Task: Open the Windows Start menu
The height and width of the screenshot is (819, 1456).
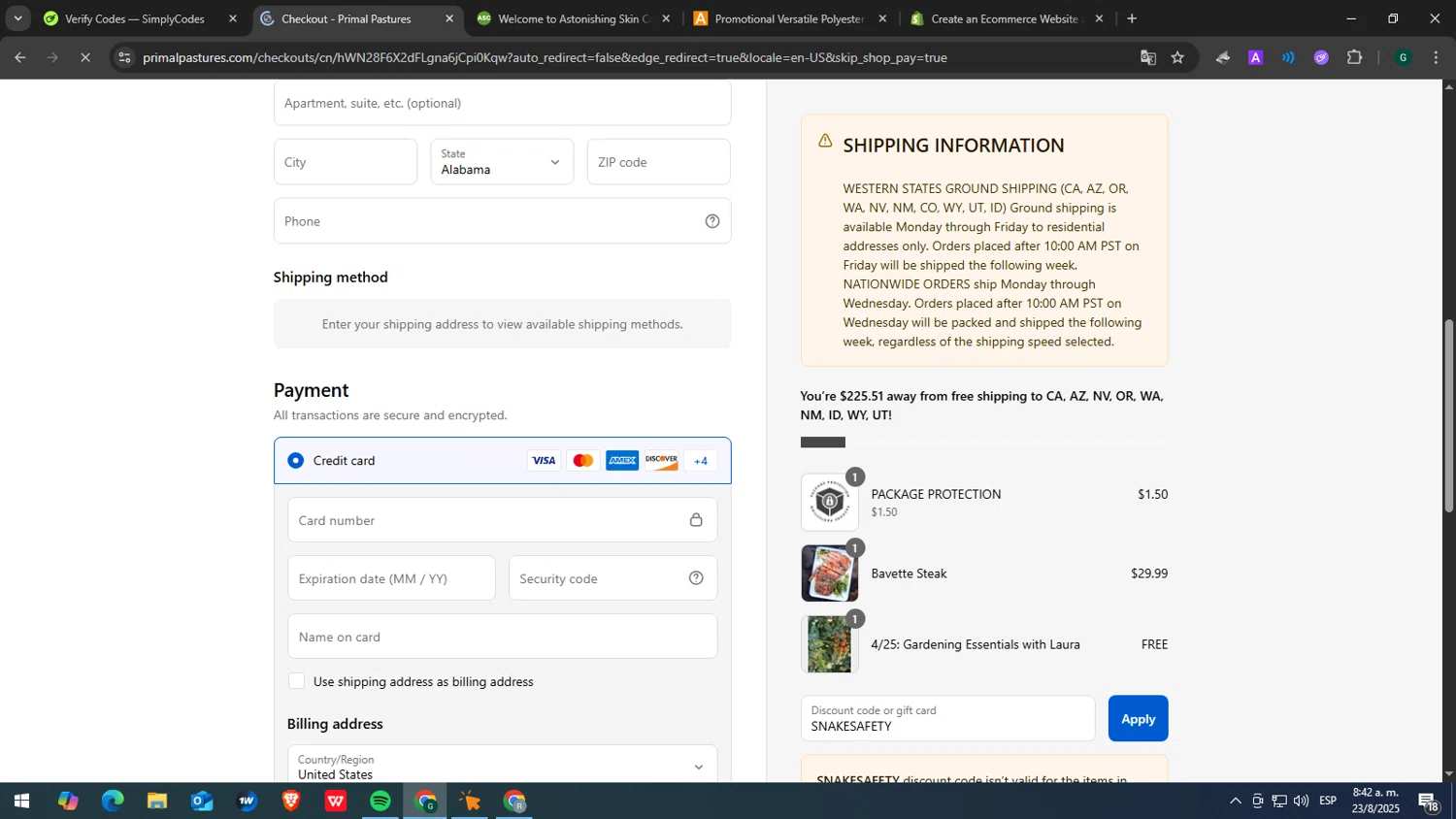Action: (x=21, y=802)
